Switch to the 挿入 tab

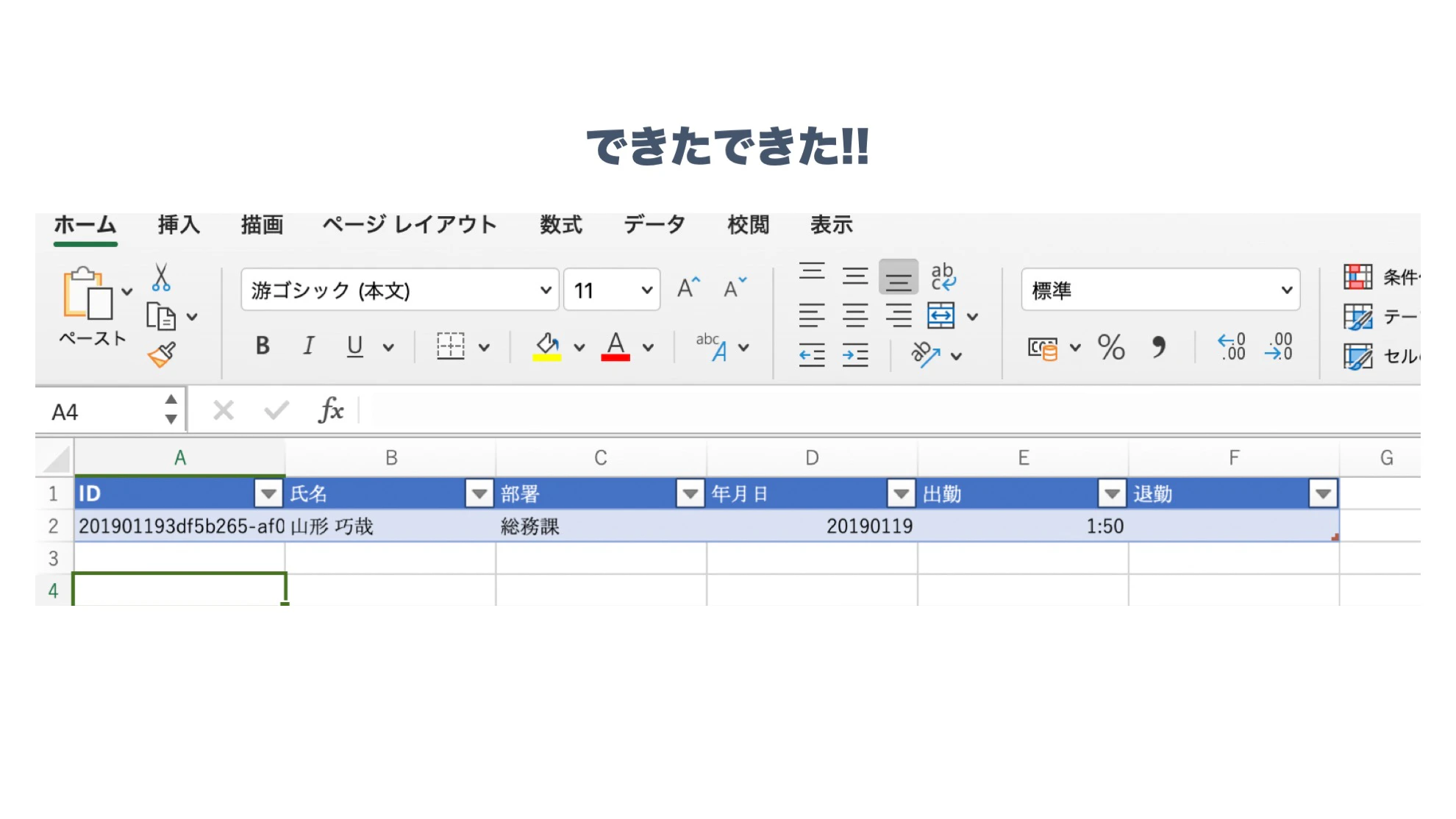point(179,224)
